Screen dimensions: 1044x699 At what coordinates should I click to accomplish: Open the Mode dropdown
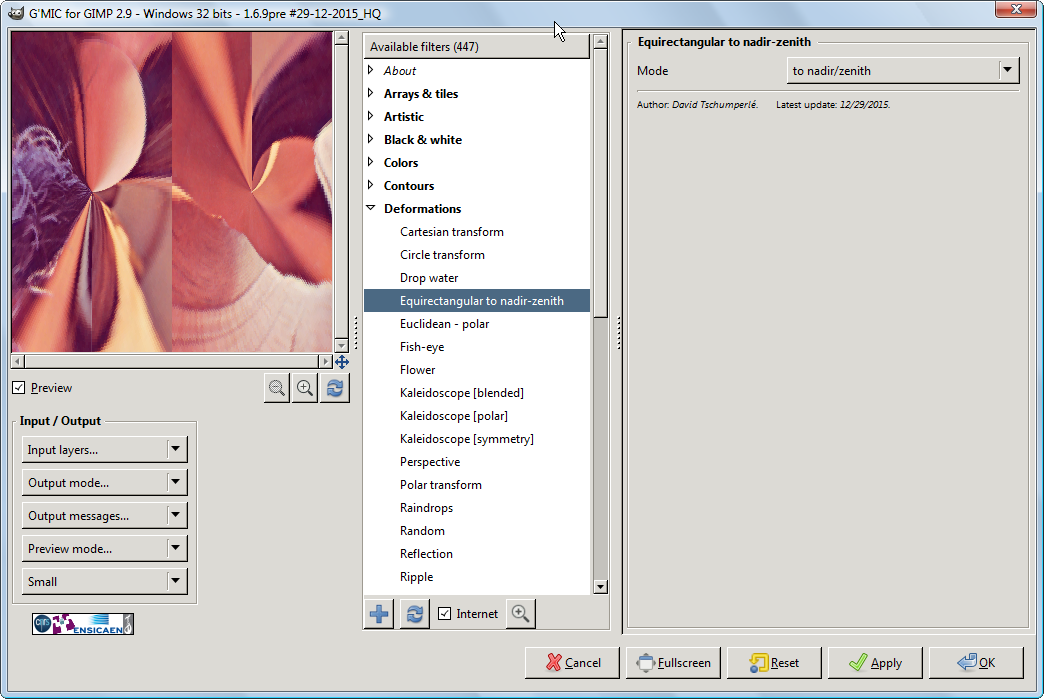pos(903,71)
